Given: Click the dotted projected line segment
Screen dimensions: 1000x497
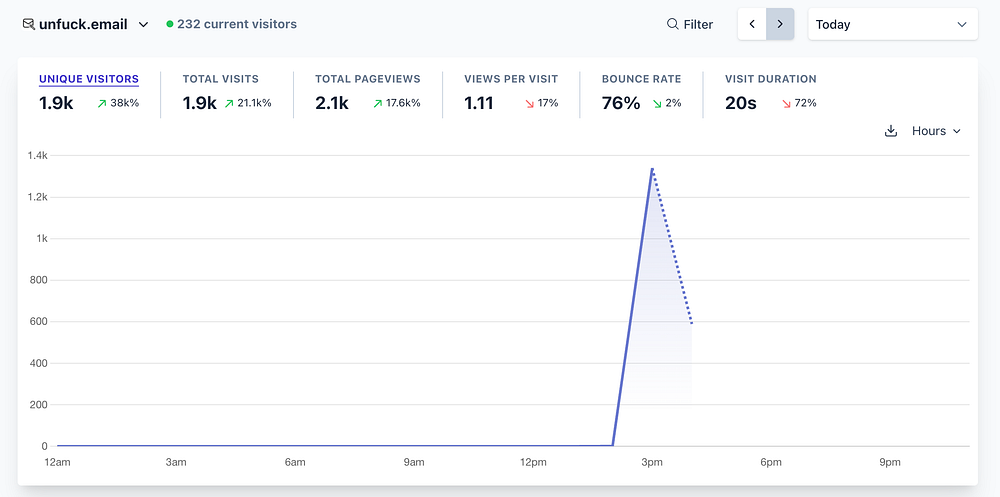Looking at the screenshot, I should 672,246.
